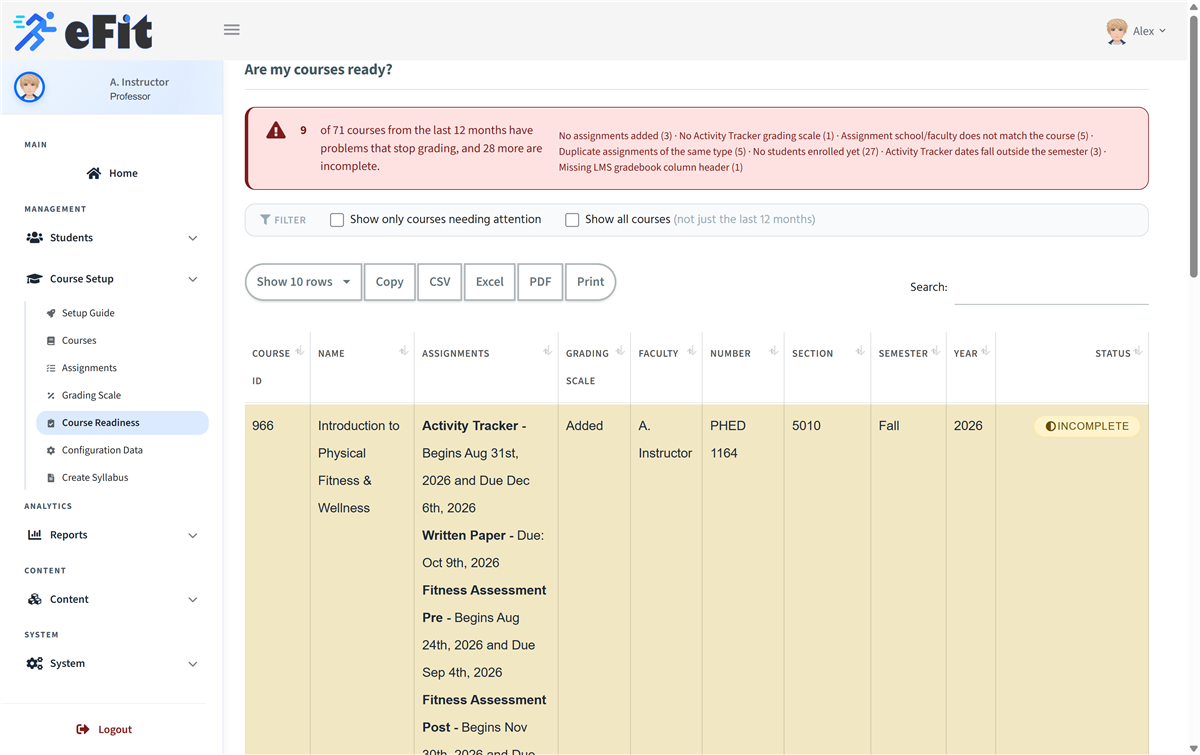Sort by Year column arrows
1200x755 pixels.
[985, 351]
